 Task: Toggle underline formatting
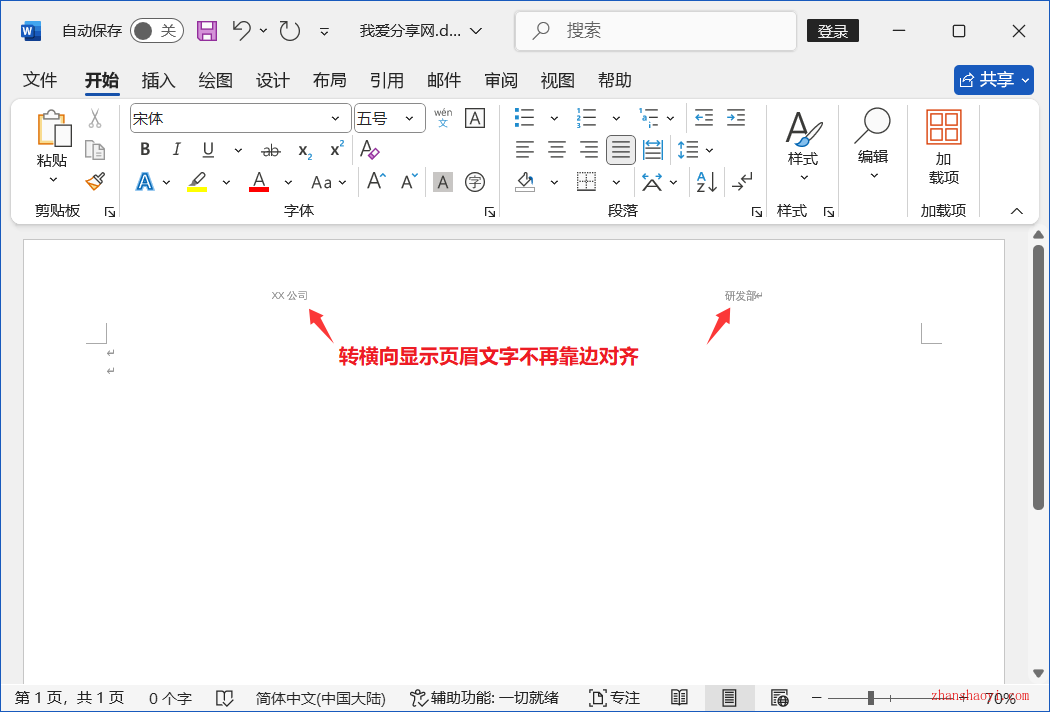(x=208, y=149)
